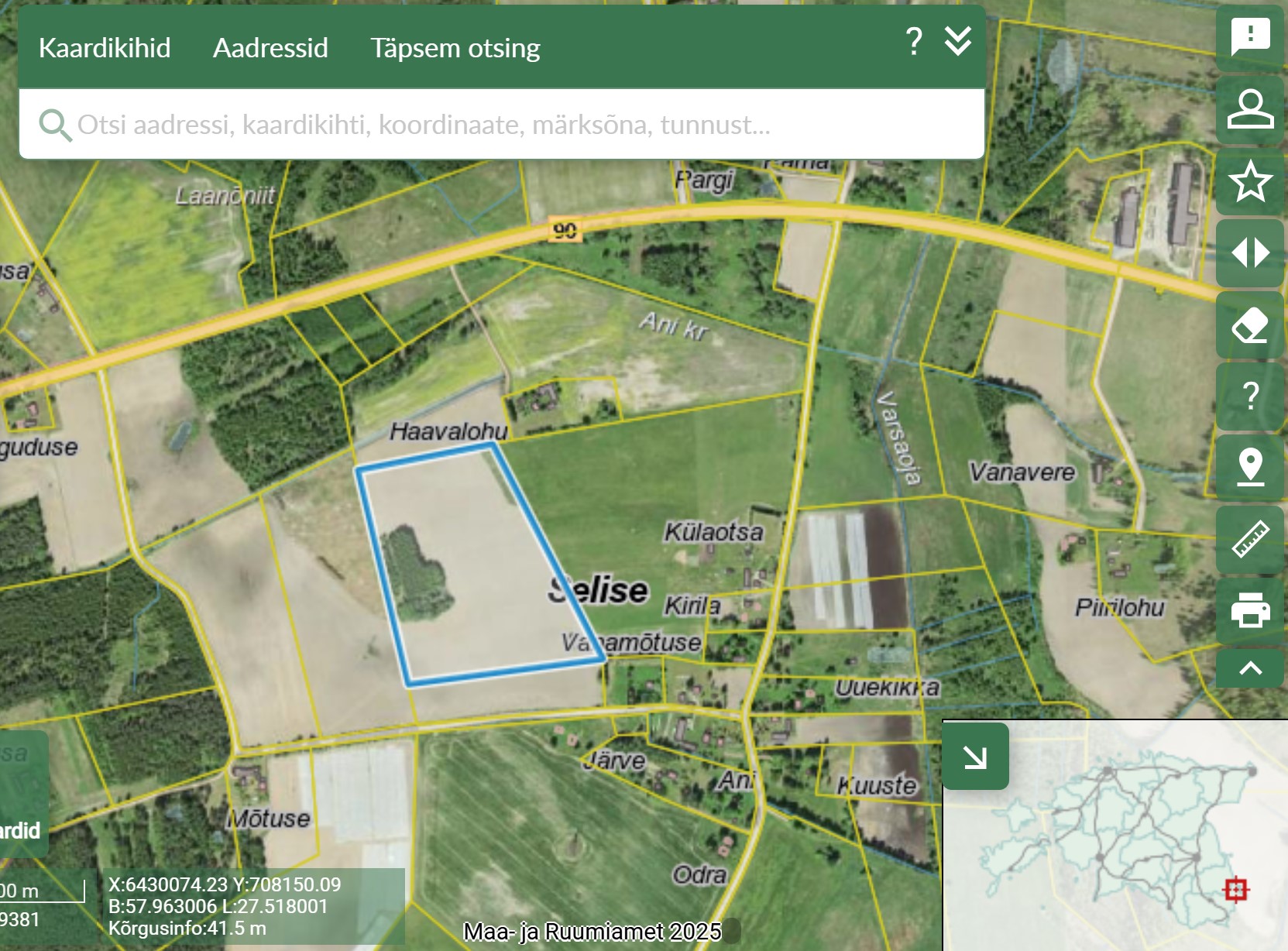This screenshot has width=1288, height=951.
Task: Click the red location marker in minimap
Action: point(1235,889)
